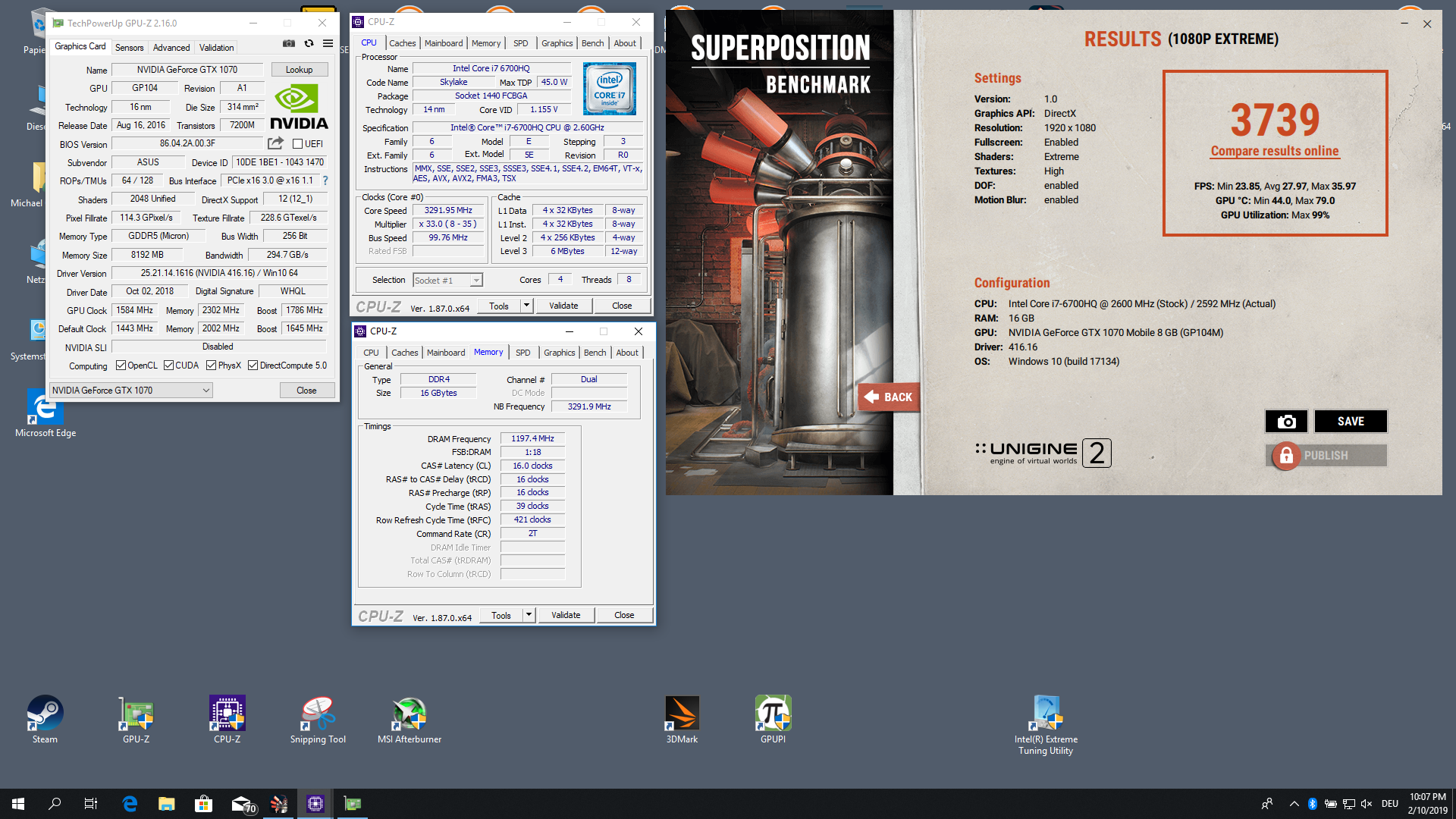Image resolution: width=1456 pixels, height=819 pixels.
Task: Open Mainboard tab in upper CPU-Z
Action: click(x=444, y=43)
